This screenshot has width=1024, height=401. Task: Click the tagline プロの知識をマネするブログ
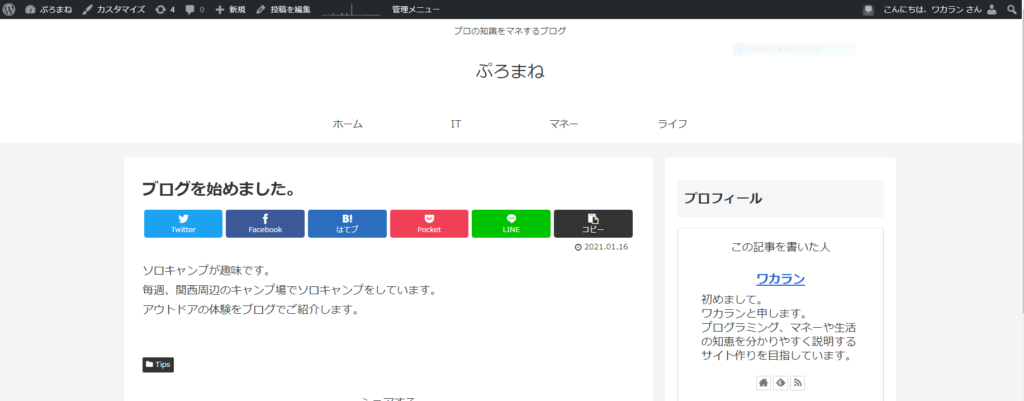tap(510, 31)
